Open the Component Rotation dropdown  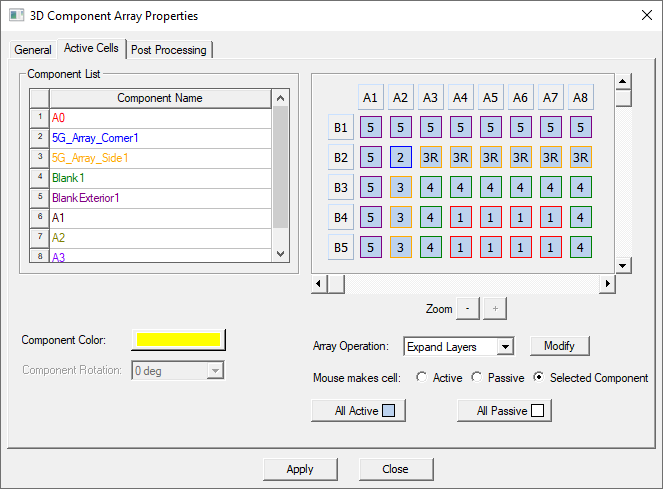(x=215, y=371)
